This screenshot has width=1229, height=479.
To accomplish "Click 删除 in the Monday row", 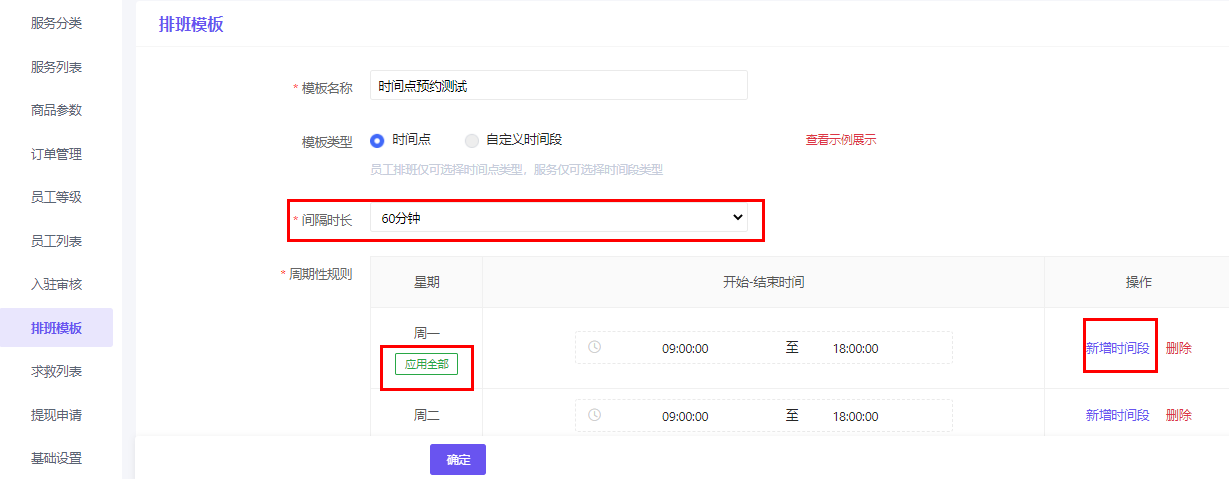I will coord(1178,348).
